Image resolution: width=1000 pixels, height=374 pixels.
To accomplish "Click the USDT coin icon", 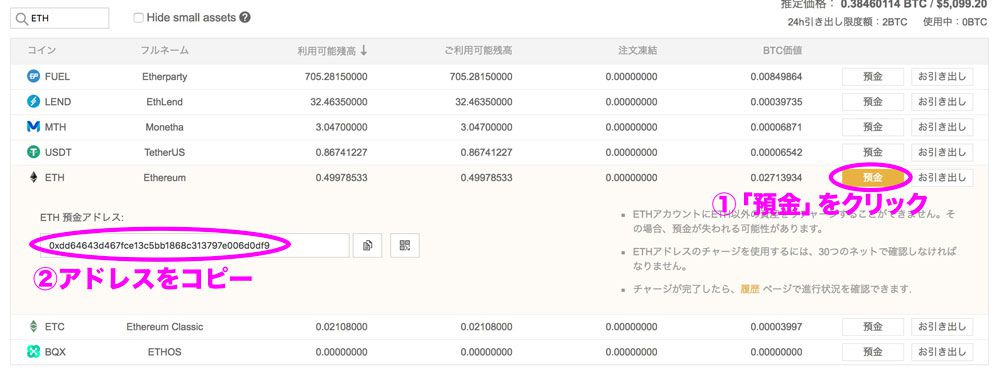I will [34, 153].
